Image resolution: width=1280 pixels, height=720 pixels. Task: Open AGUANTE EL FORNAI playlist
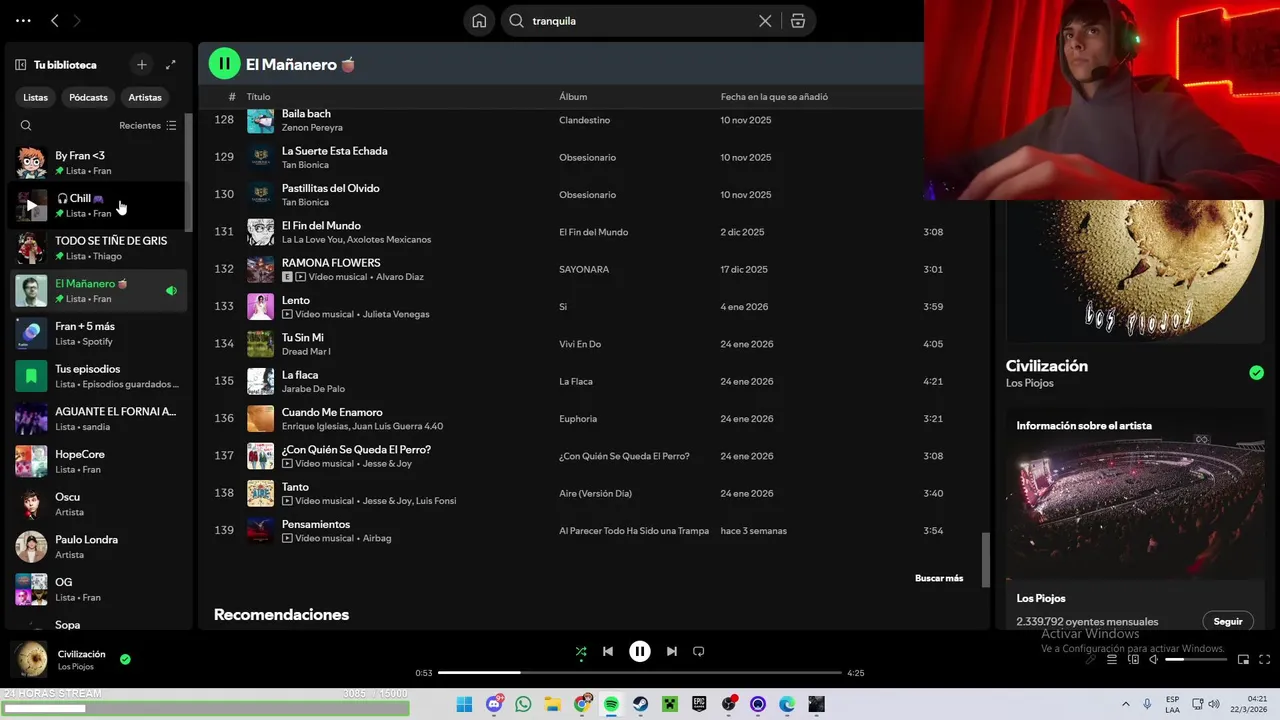[97, 419]
